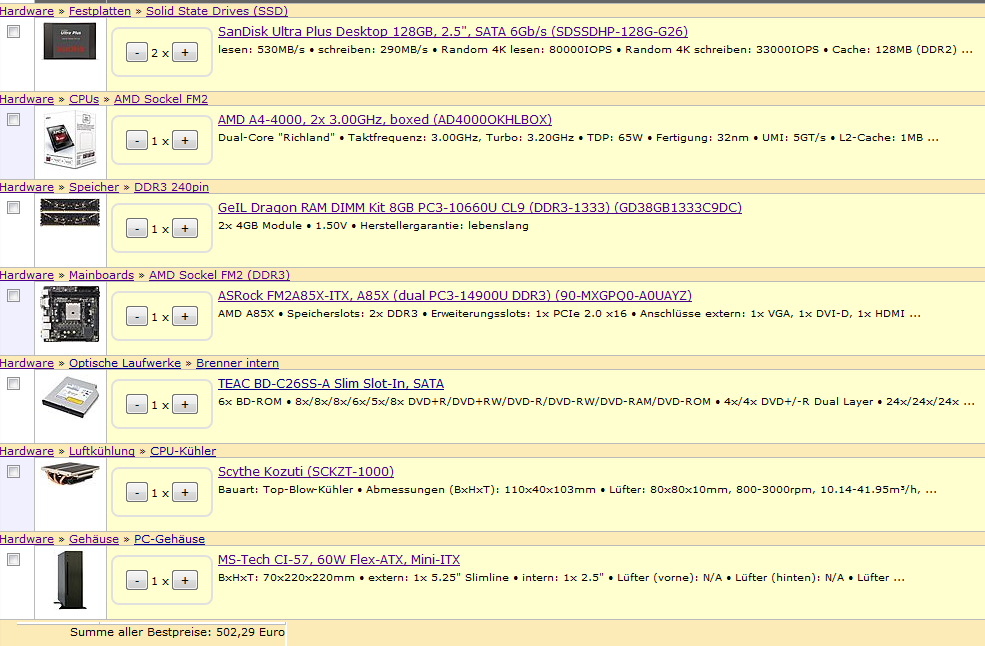Viewport: 985px width, 646px height.
Task: Go to Solid State Drives (SSD) breadcrumb
Action: coord(217,11)
